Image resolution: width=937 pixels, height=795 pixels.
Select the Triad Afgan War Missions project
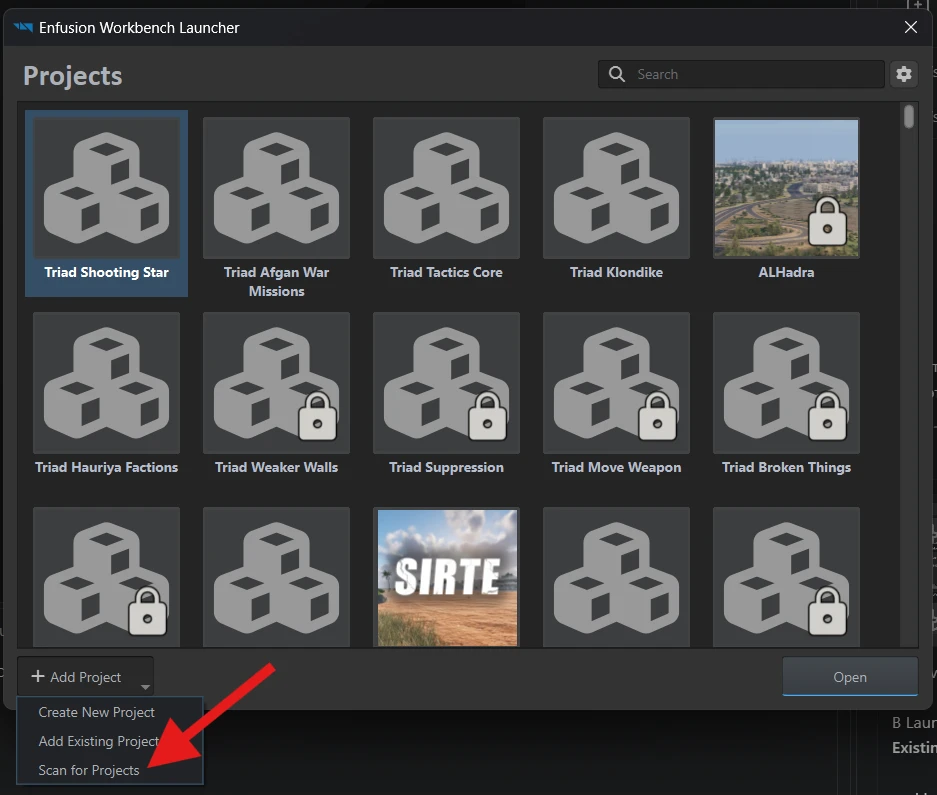[276, 188]
